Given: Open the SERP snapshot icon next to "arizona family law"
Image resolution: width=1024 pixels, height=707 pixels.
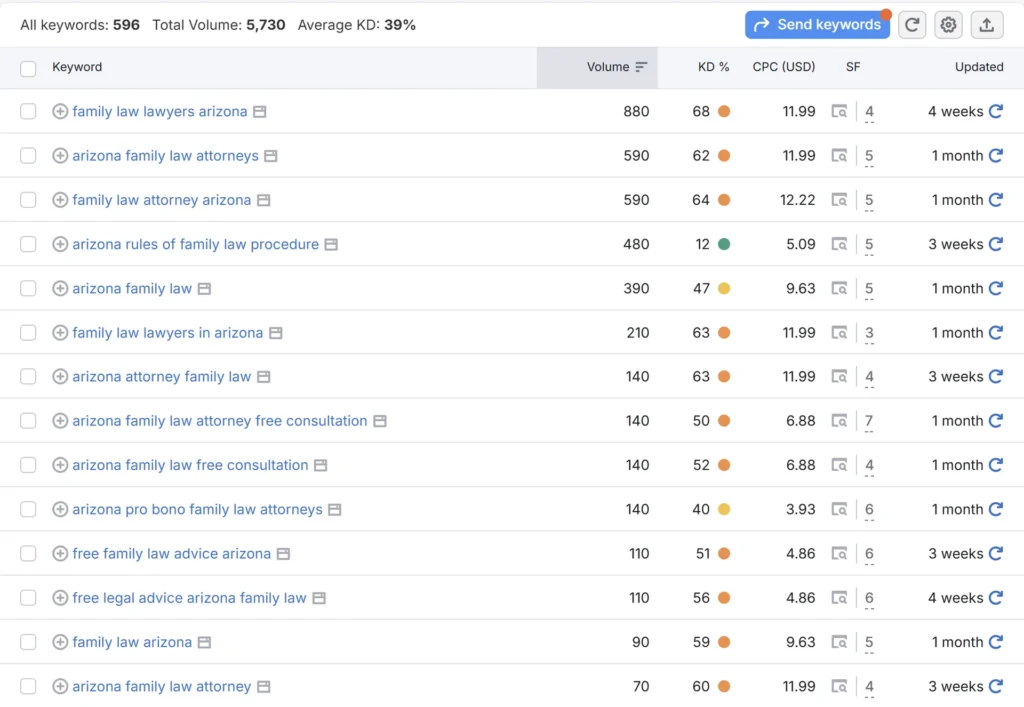Looking at the screenshot, I should click(x=205, y=288).
